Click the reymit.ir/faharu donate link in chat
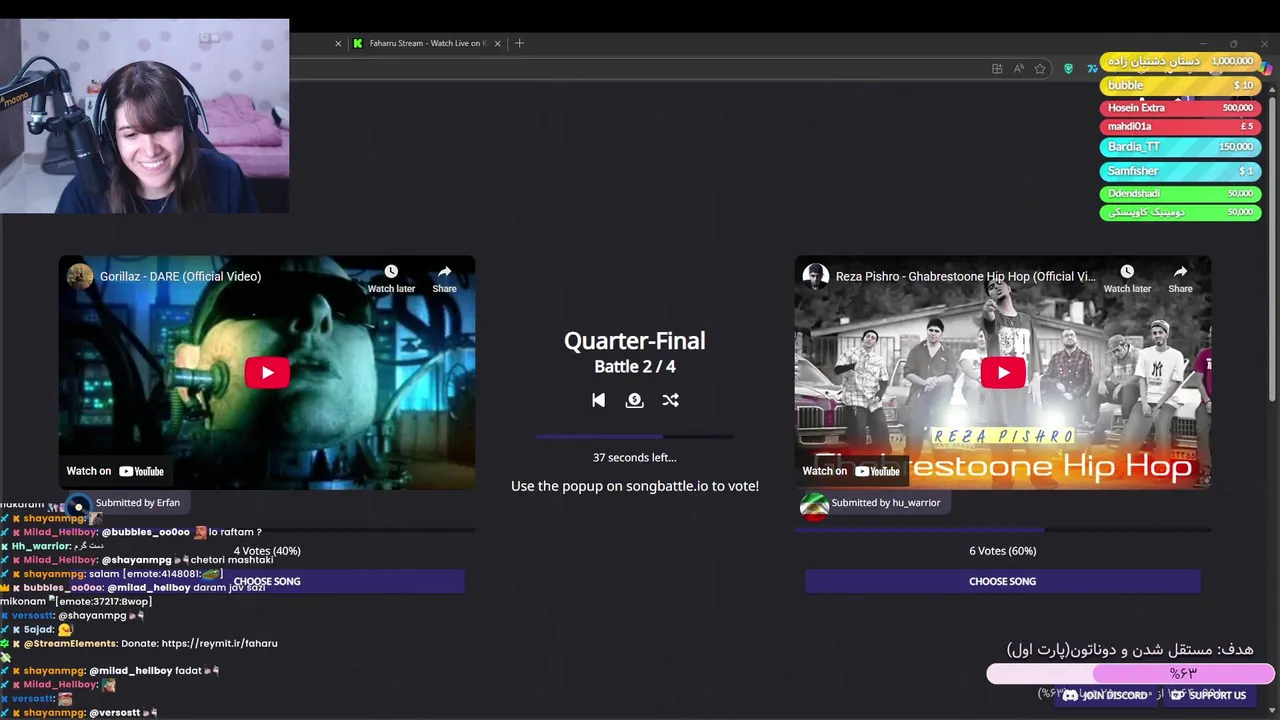This screenshot has height=720, width=1280. click(219, 644)
